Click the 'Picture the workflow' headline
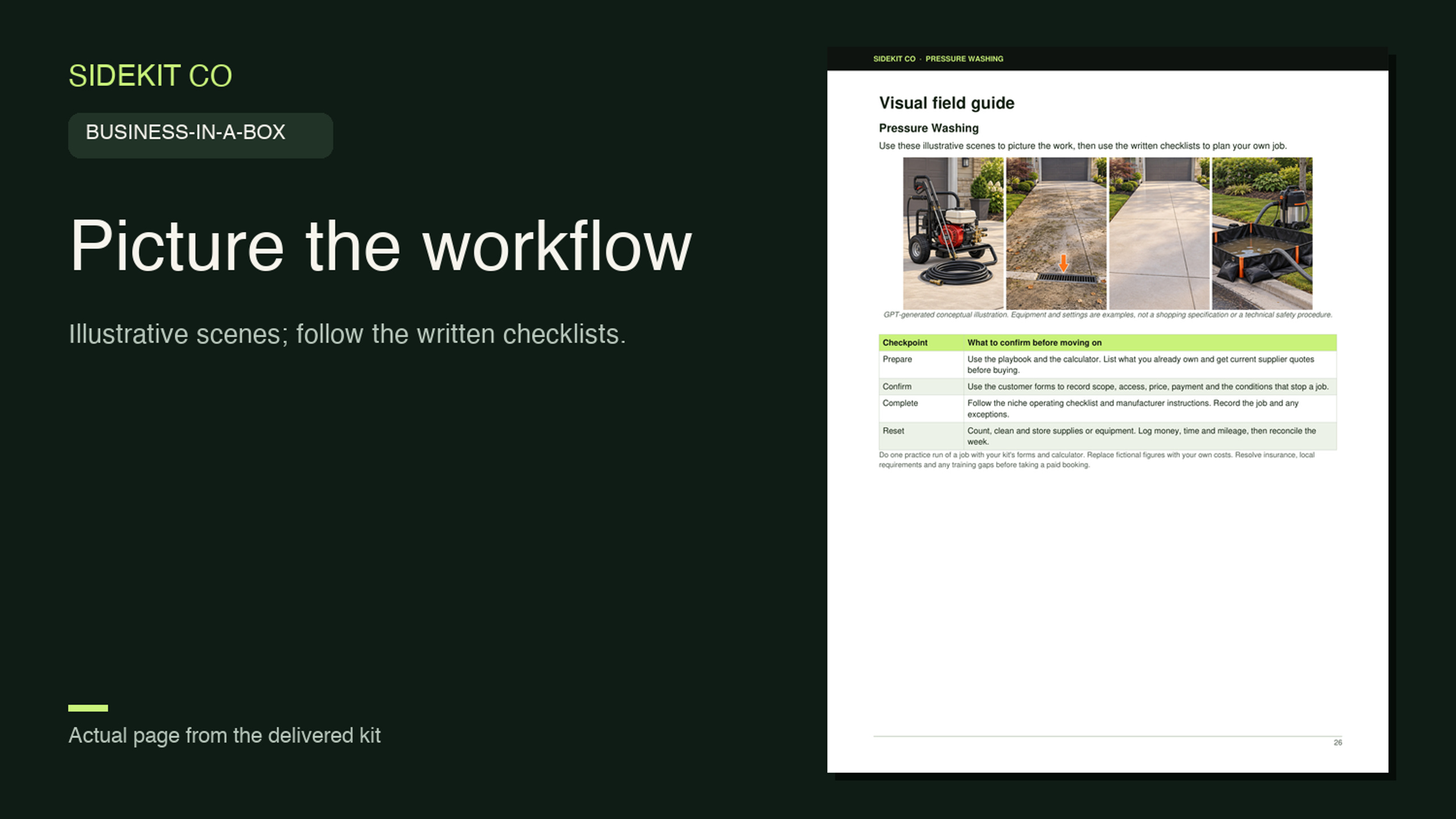The height and width of the screenshot is (819, 1456). [x=380, y=246]
